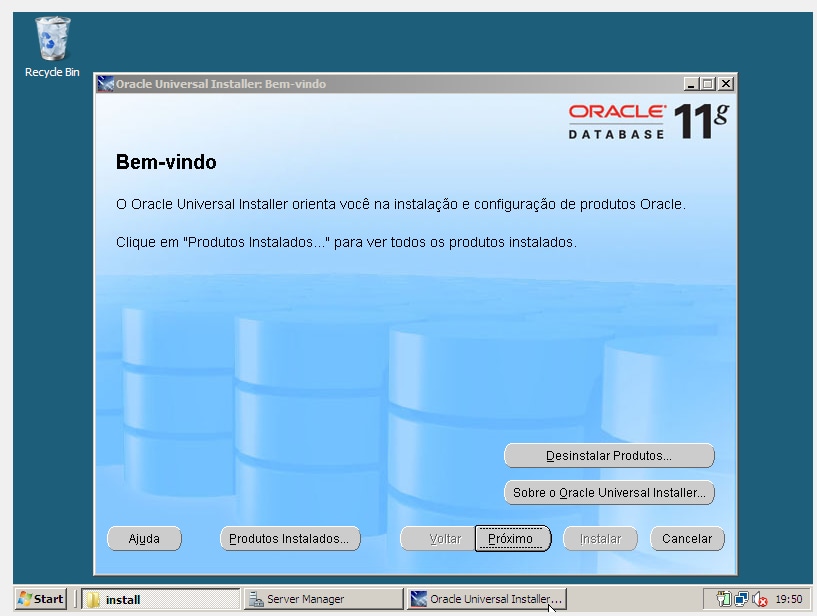The image size is (817, 616).
Task: Open Sobre o Oracle Universal Installer
Action: pos(609,492)
